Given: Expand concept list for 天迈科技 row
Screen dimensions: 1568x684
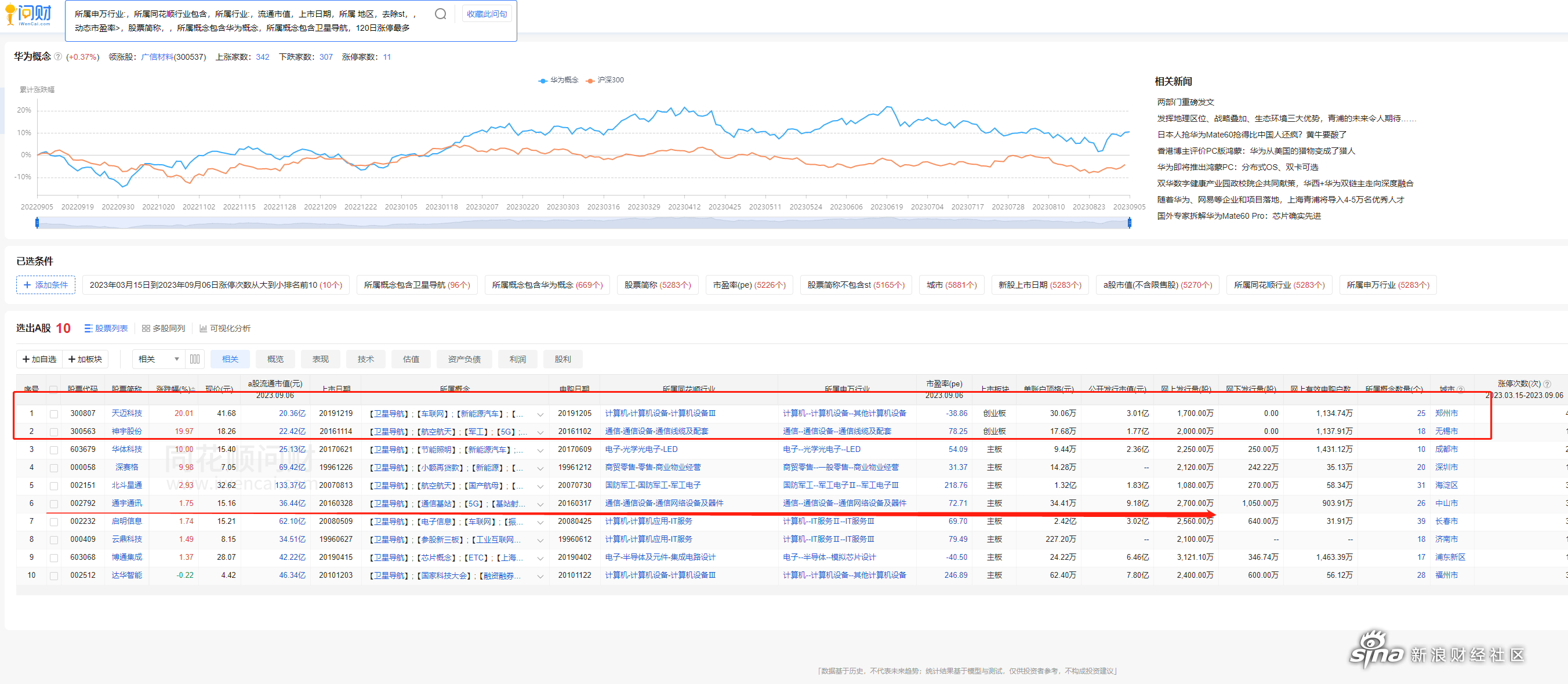Looking at the screenshot, I should tap(540, 414).
